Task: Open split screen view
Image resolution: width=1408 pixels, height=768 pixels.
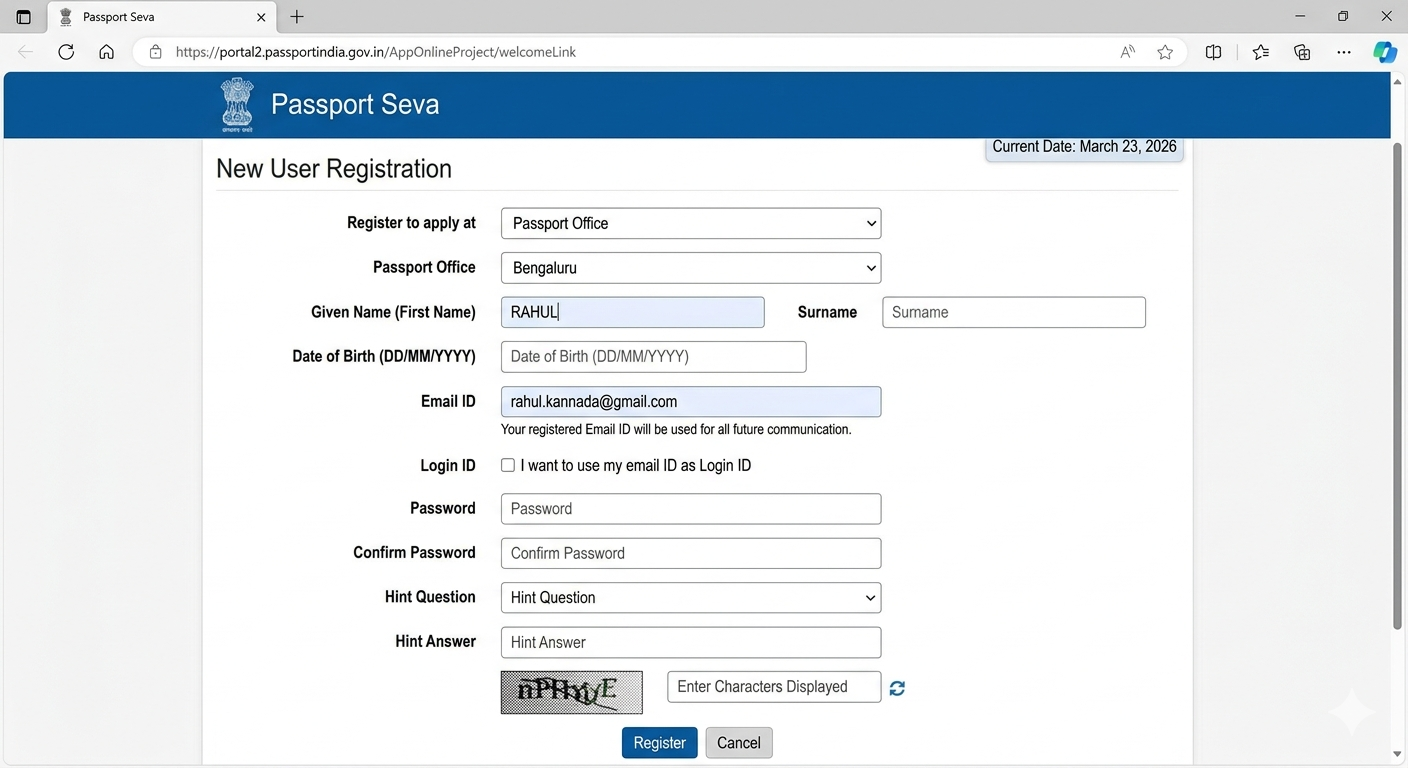Action: (1213, 51)
